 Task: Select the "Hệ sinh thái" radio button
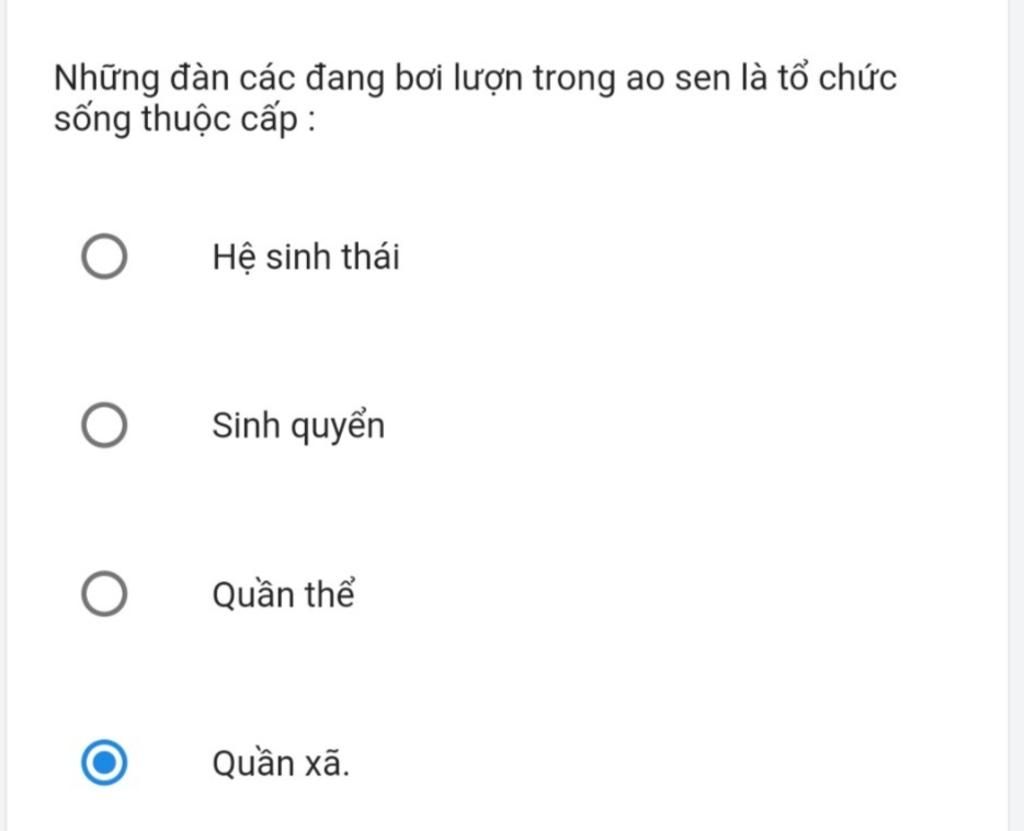104,257
